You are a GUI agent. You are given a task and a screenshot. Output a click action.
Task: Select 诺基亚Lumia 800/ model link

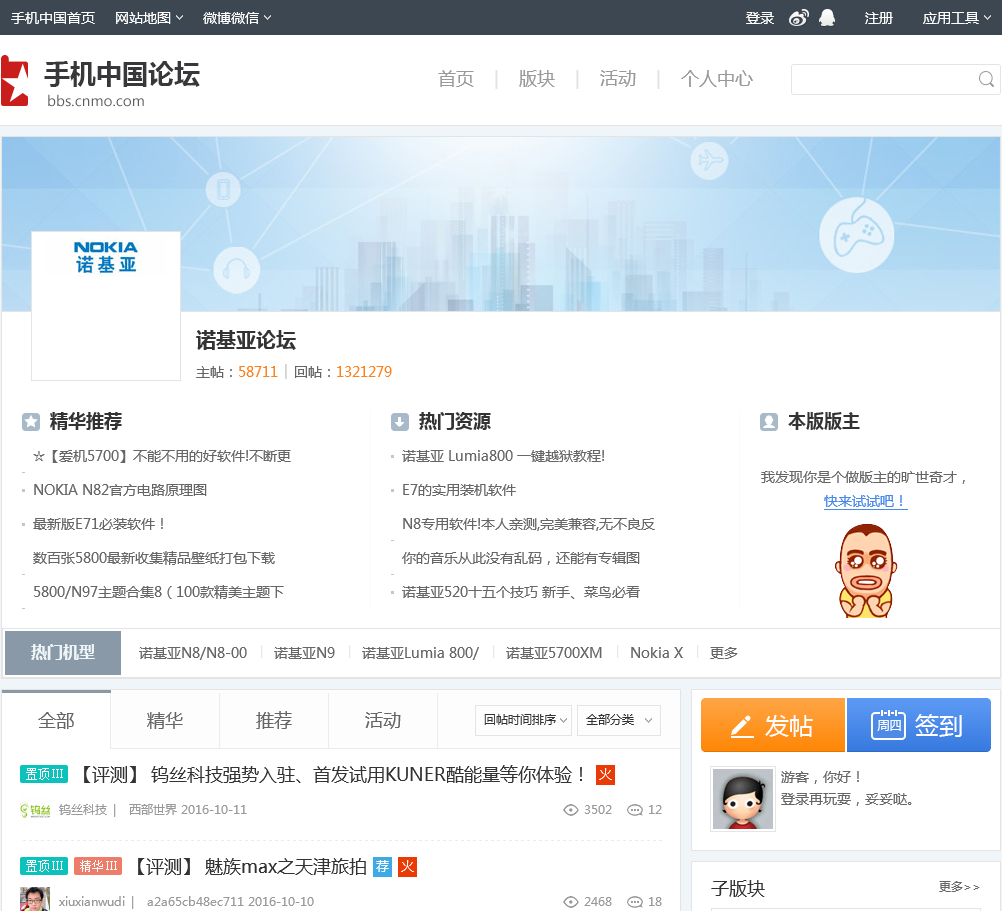[420, 653]
